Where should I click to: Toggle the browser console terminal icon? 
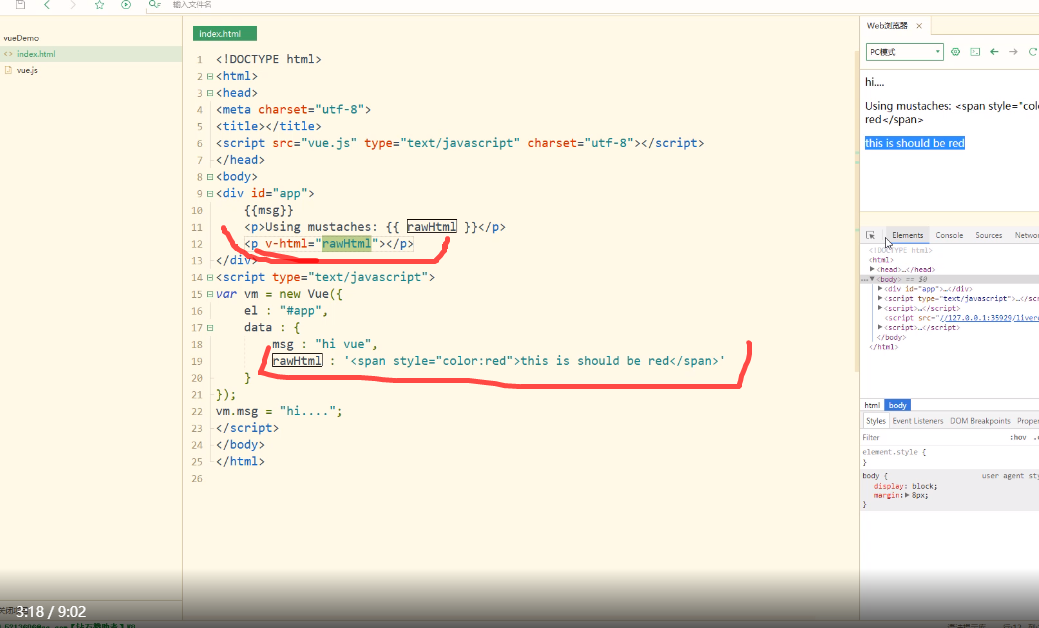pos(975,52)
